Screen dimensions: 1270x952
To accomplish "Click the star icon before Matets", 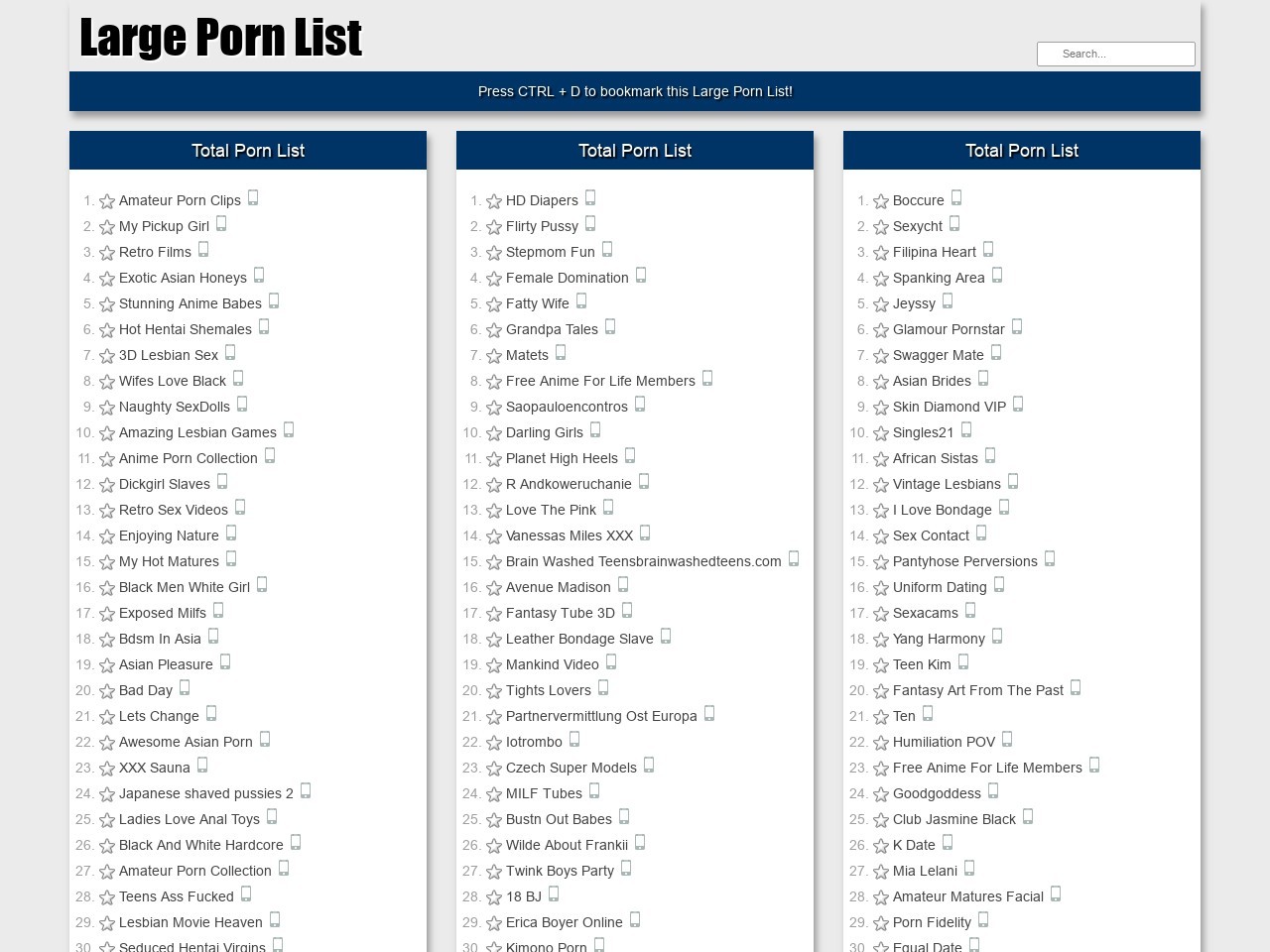I will click(494, 356).
